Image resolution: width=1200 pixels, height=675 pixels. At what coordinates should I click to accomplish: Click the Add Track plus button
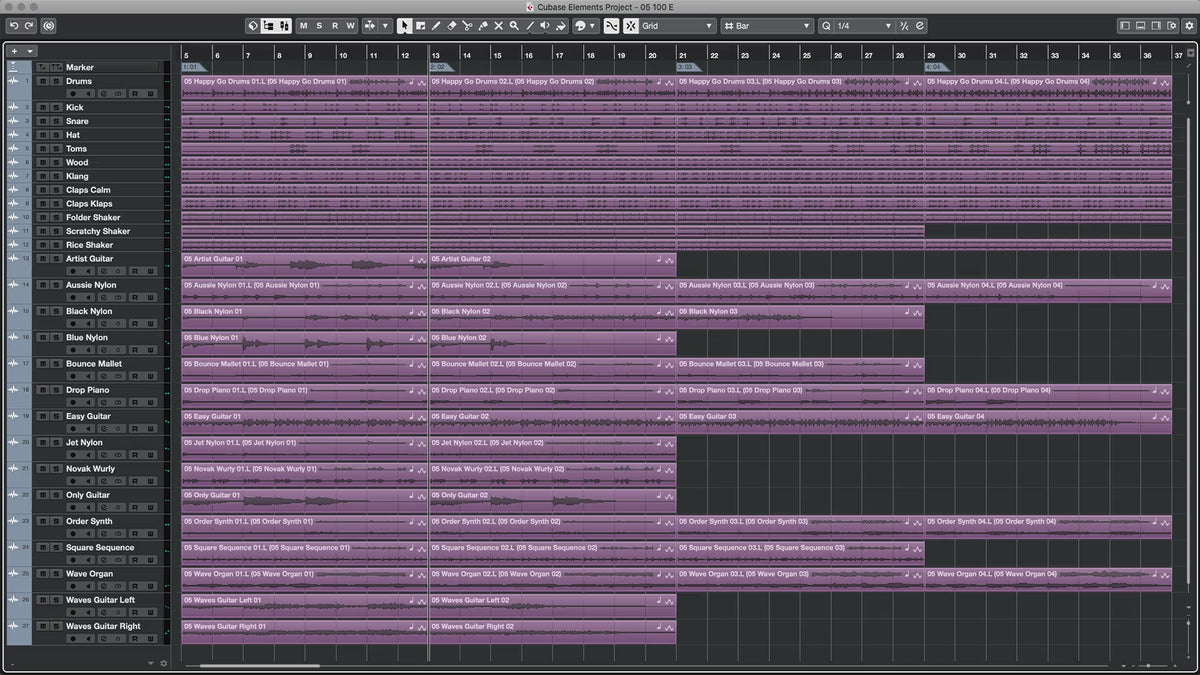click(x=14, y=51)
